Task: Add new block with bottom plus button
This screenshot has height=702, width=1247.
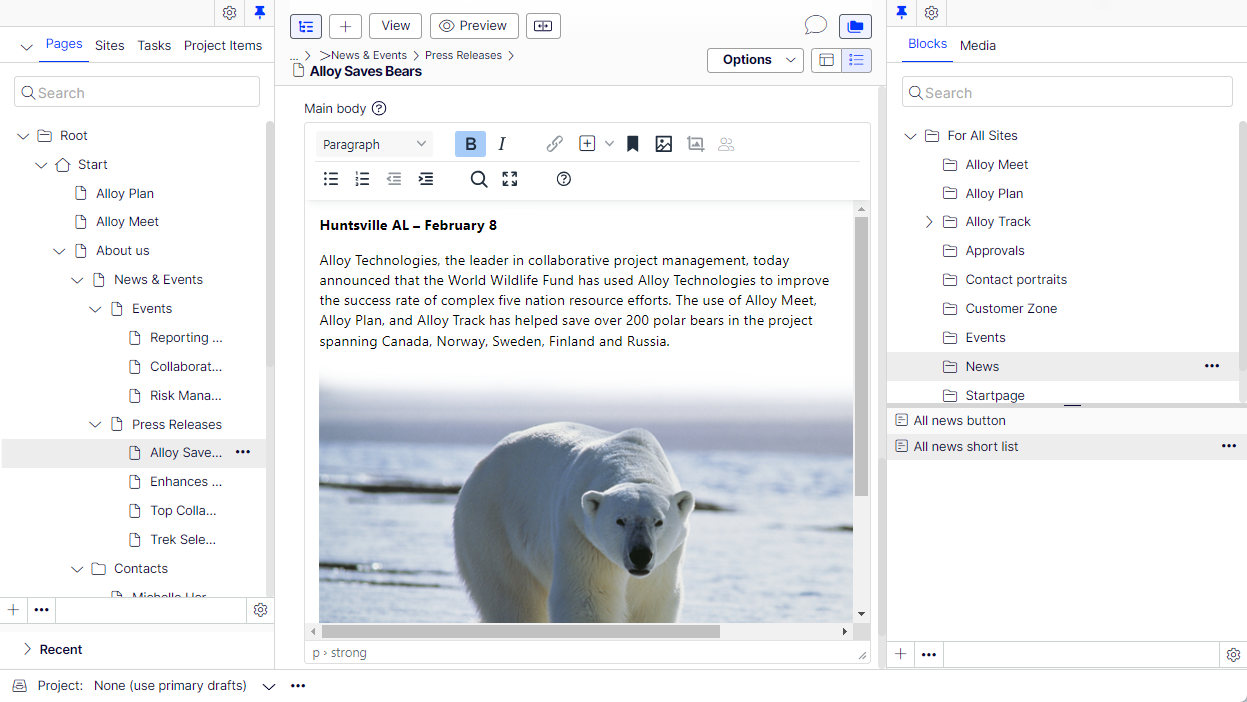Action: (x=901, y=654)
